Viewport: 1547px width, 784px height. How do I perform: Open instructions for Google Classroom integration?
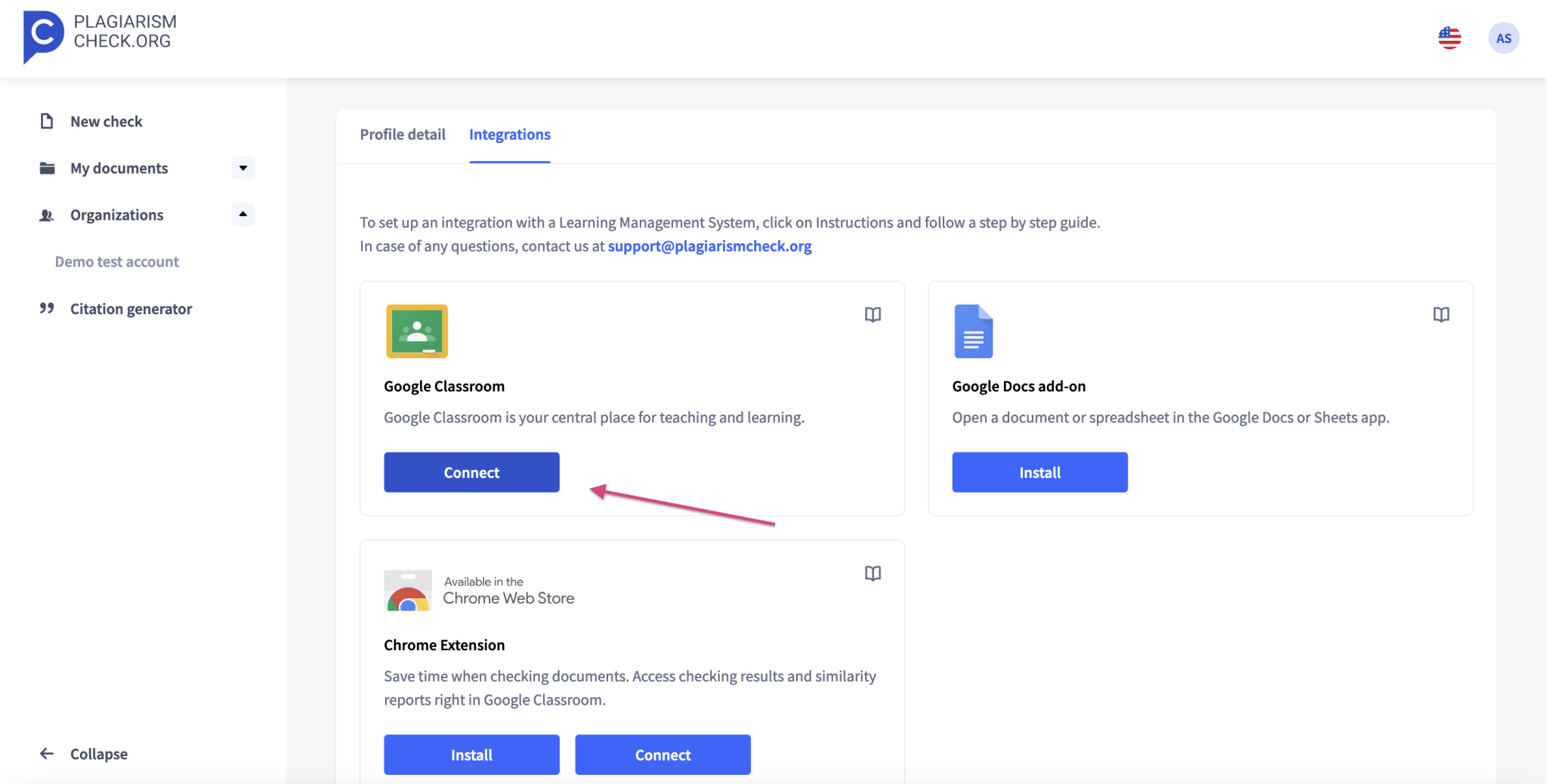pyautogui.click(x=872, y=314)
